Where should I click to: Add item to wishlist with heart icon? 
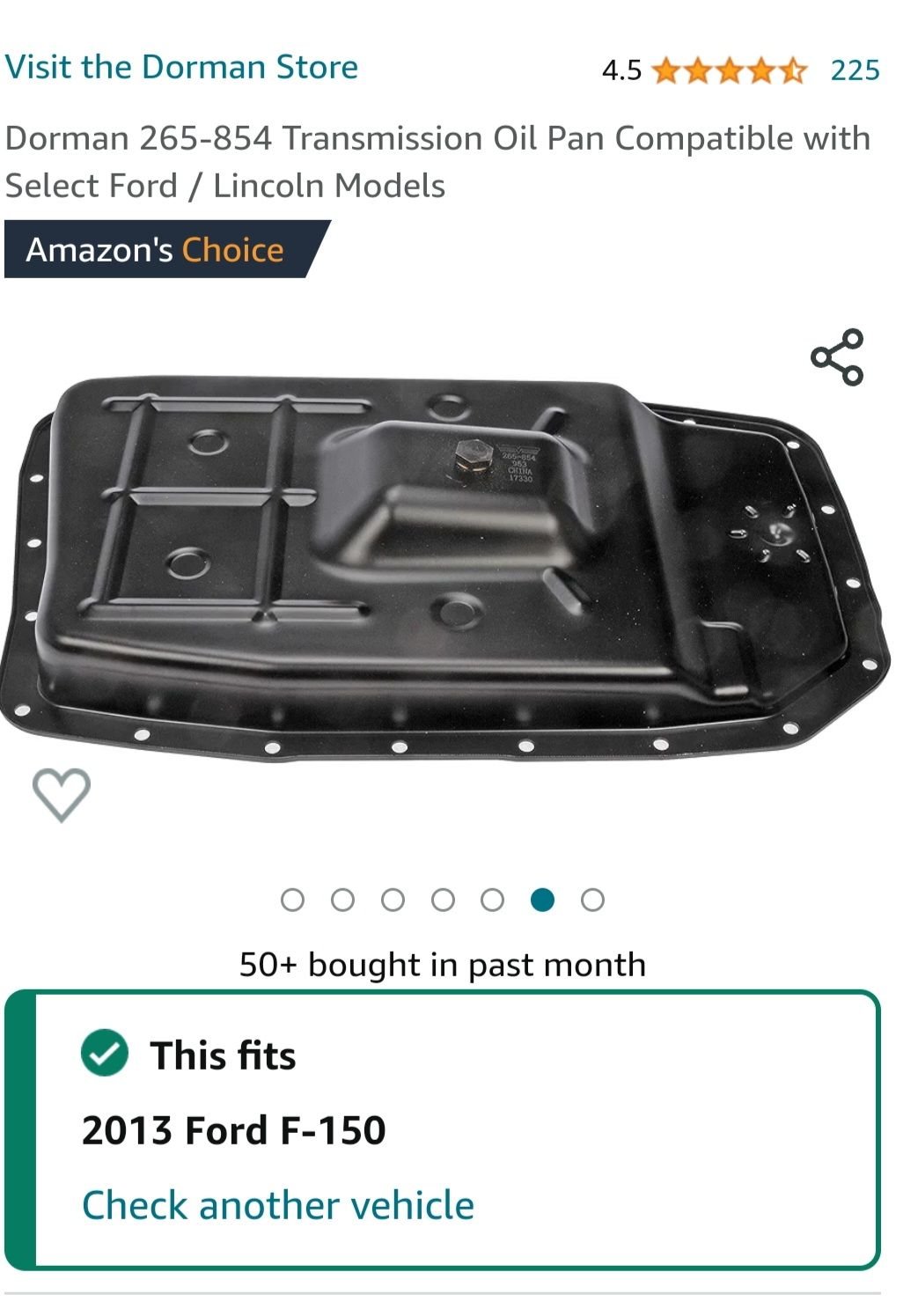point(61,794)
